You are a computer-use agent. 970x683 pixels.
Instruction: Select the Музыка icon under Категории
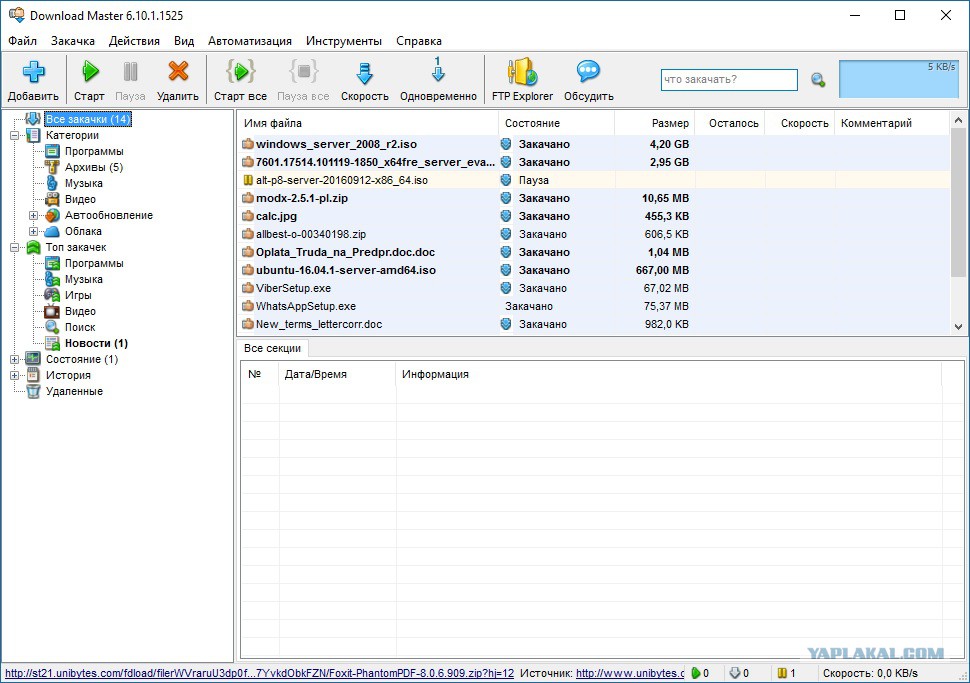(x=53, y=183)
